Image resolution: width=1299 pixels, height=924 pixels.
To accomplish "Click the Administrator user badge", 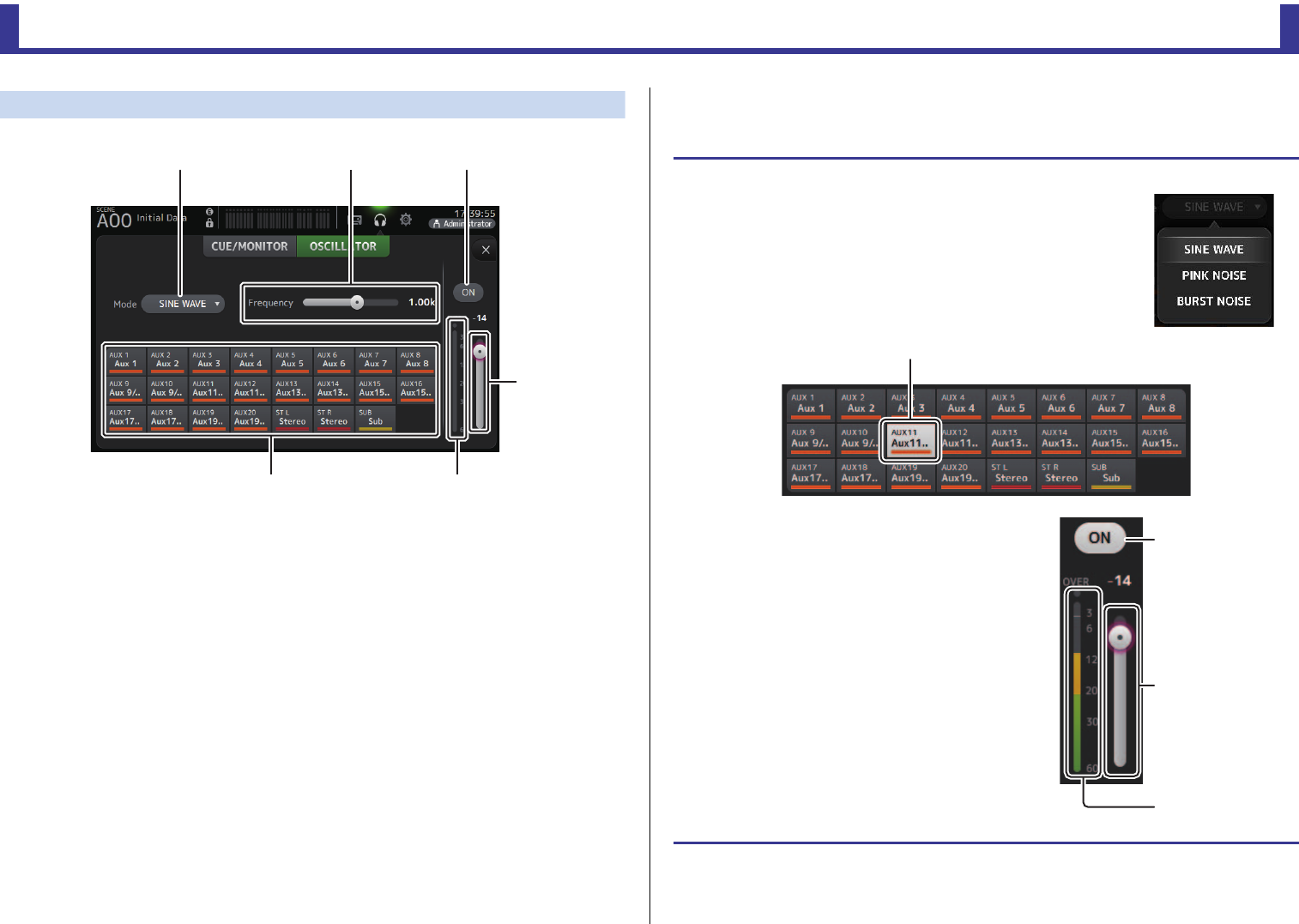I will [x=462, y=224].
